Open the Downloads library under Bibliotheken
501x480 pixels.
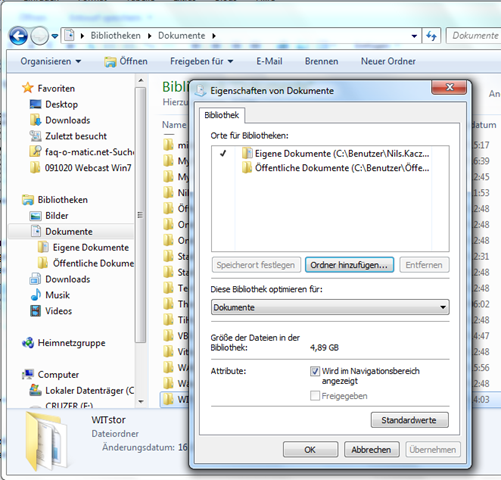coord(60,279)
